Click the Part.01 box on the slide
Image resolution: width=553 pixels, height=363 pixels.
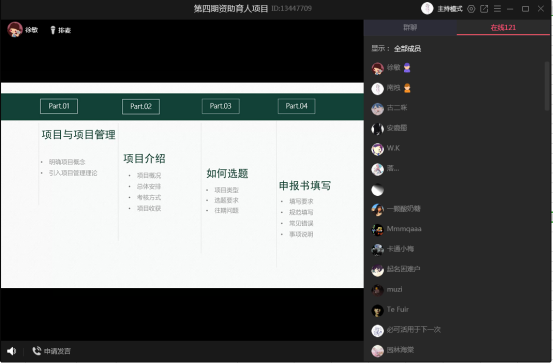coord(59,106)
